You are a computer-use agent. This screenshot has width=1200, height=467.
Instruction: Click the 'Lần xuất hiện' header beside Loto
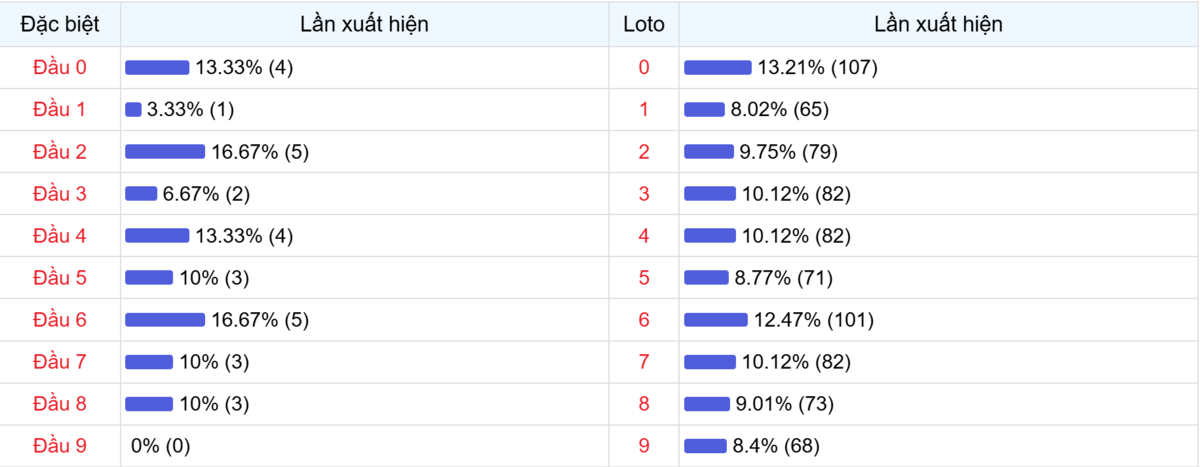(x=938, y=24)
